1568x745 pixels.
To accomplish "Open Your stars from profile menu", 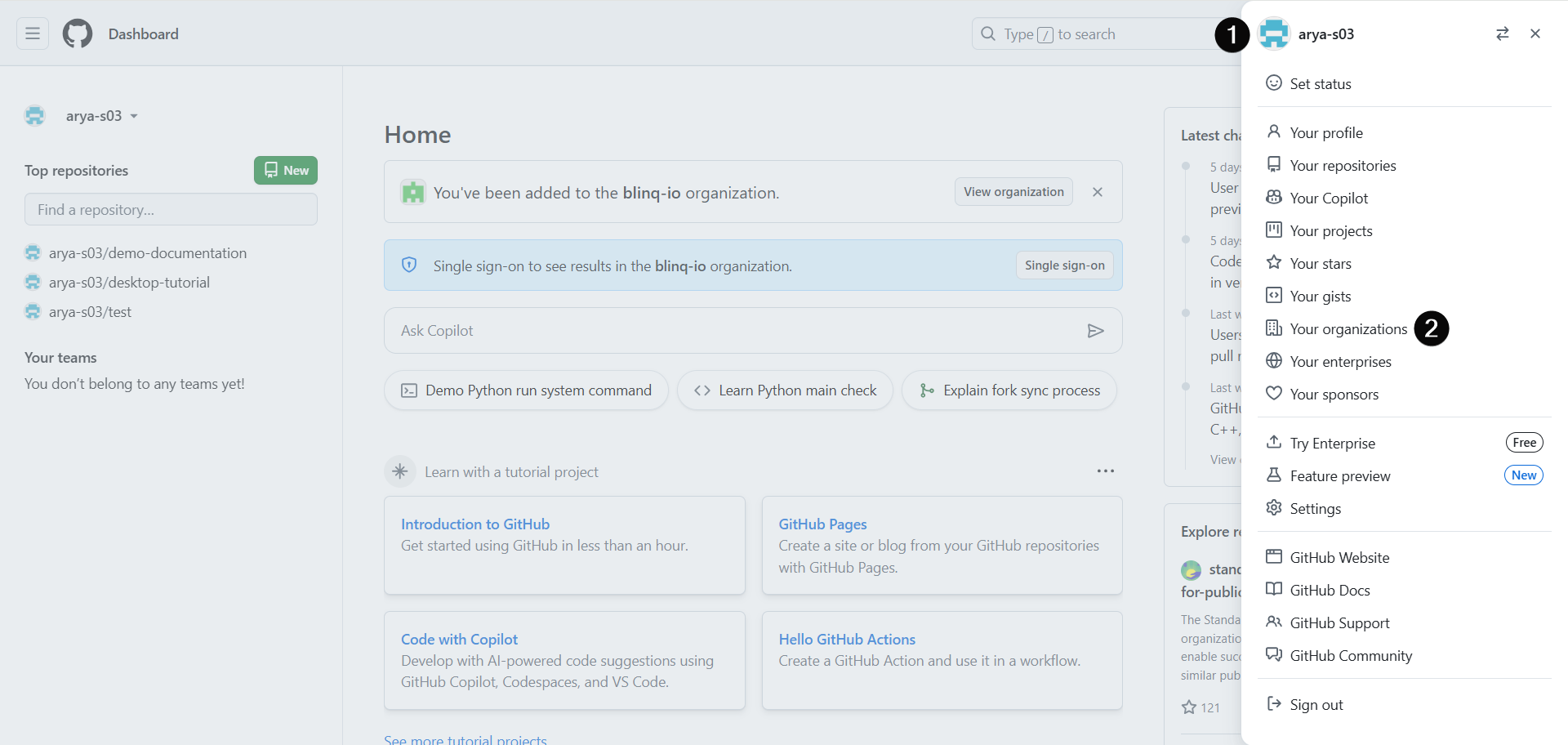I will [x=1320, y=263].
